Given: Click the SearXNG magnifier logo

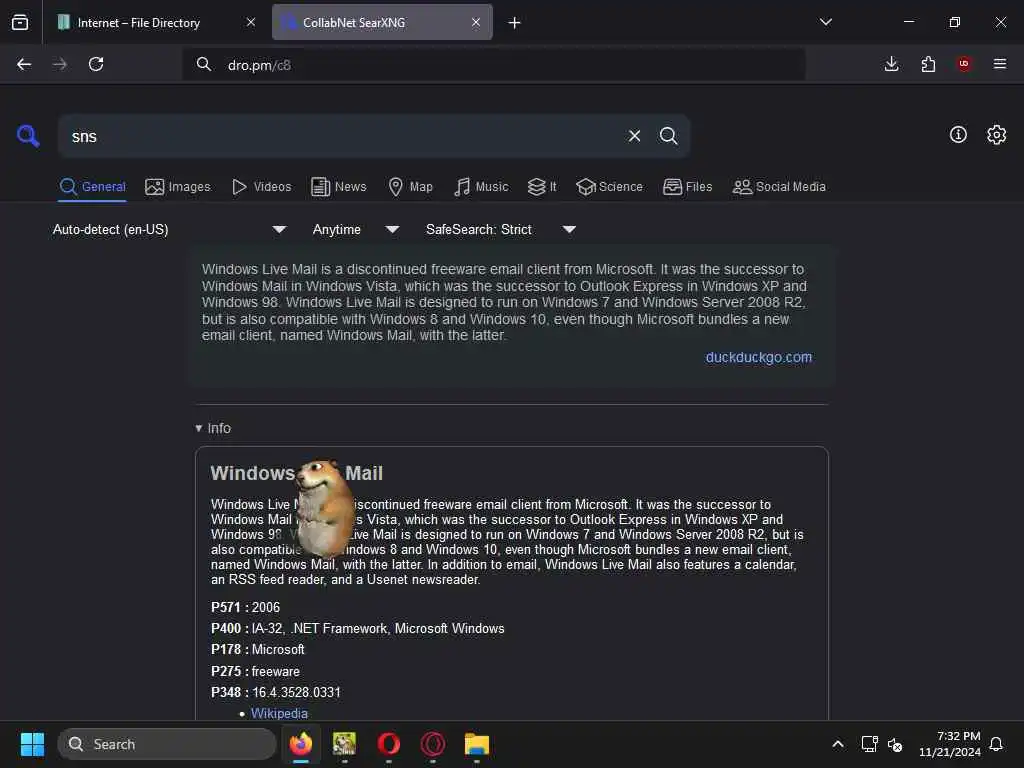Looking at the screenshot, I should tap(28, 136).
